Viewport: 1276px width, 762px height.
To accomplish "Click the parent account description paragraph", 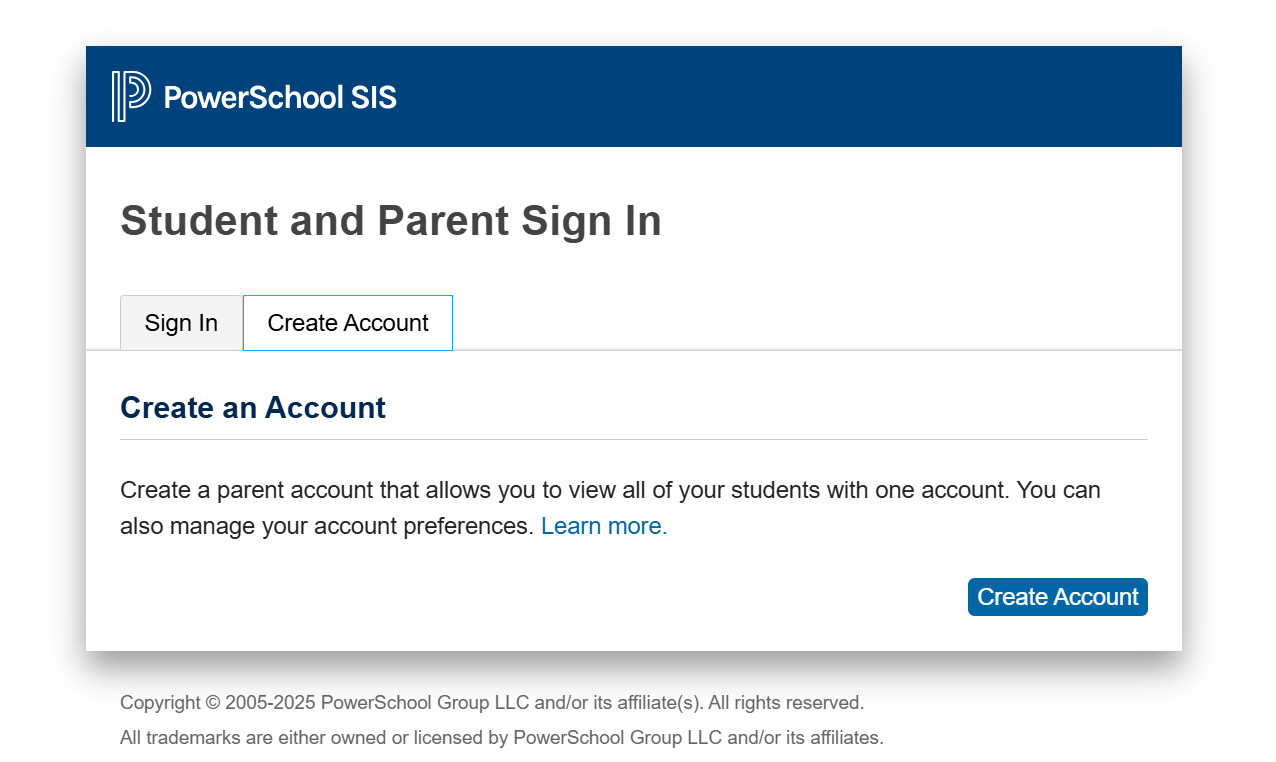I will tap(610, 491).
